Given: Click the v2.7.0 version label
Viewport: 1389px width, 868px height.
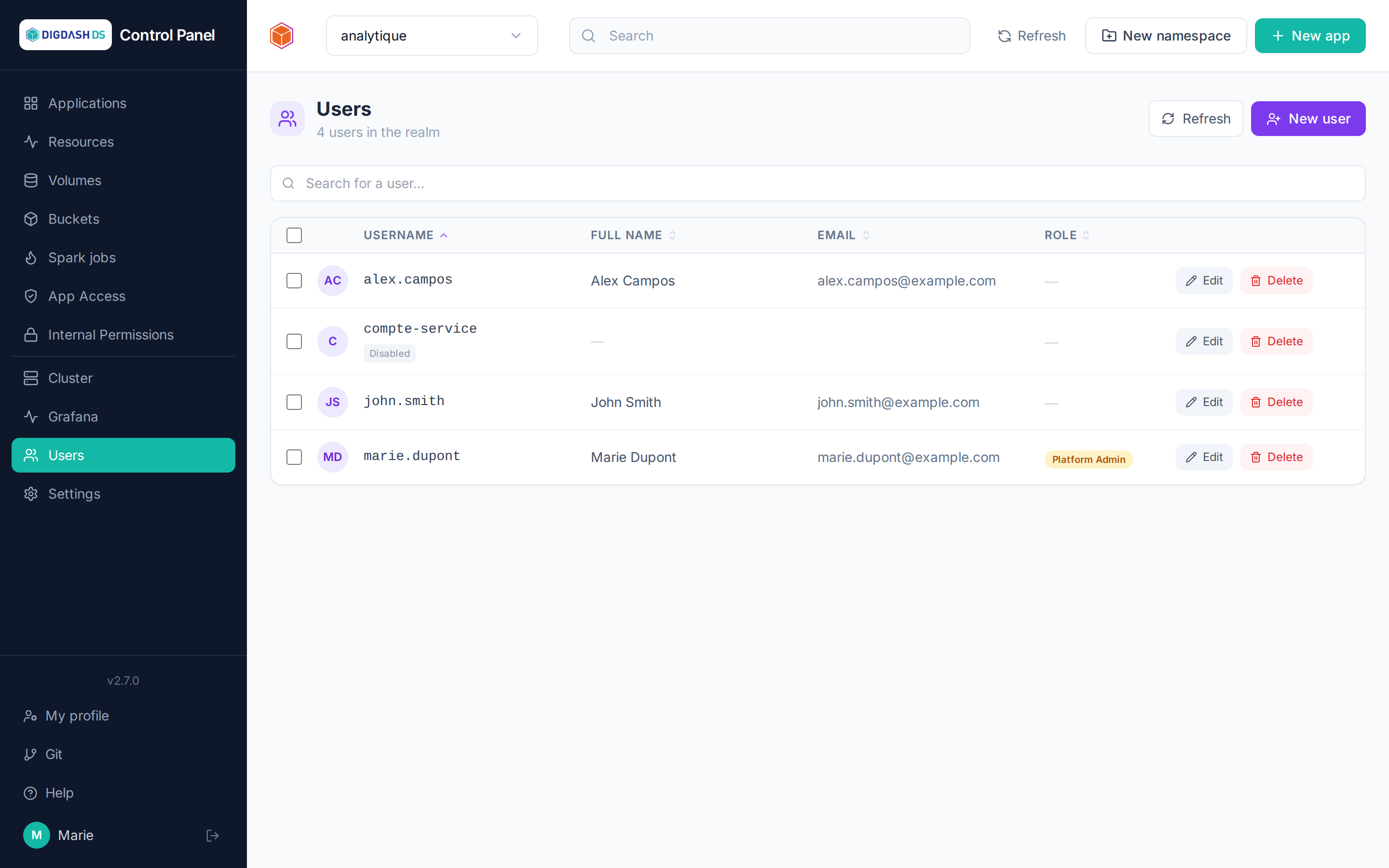Looking at the screenshot, I should [x=123, y=681].
